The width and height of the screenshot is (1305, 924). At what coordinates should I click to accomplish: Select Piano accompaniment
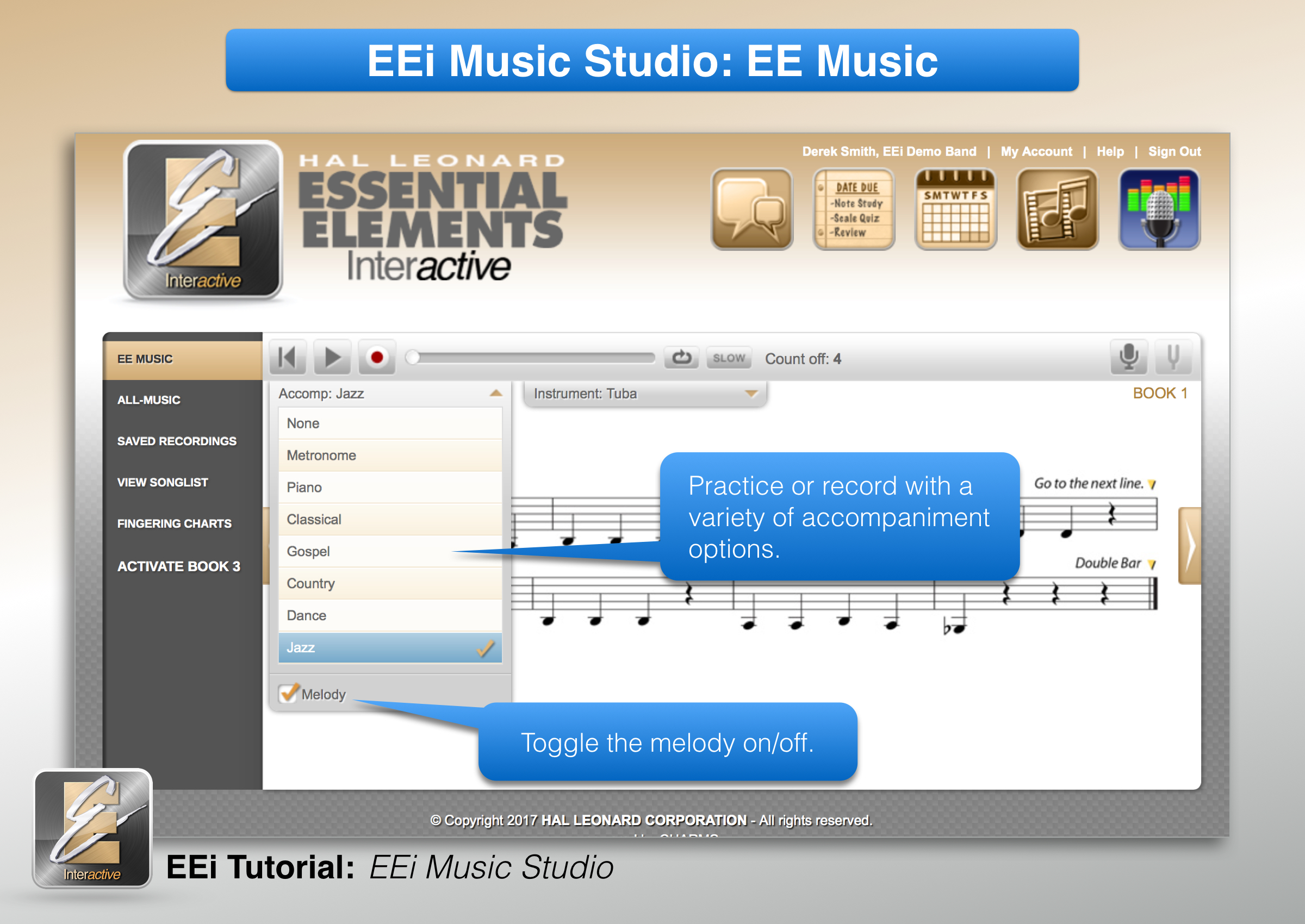390,487
